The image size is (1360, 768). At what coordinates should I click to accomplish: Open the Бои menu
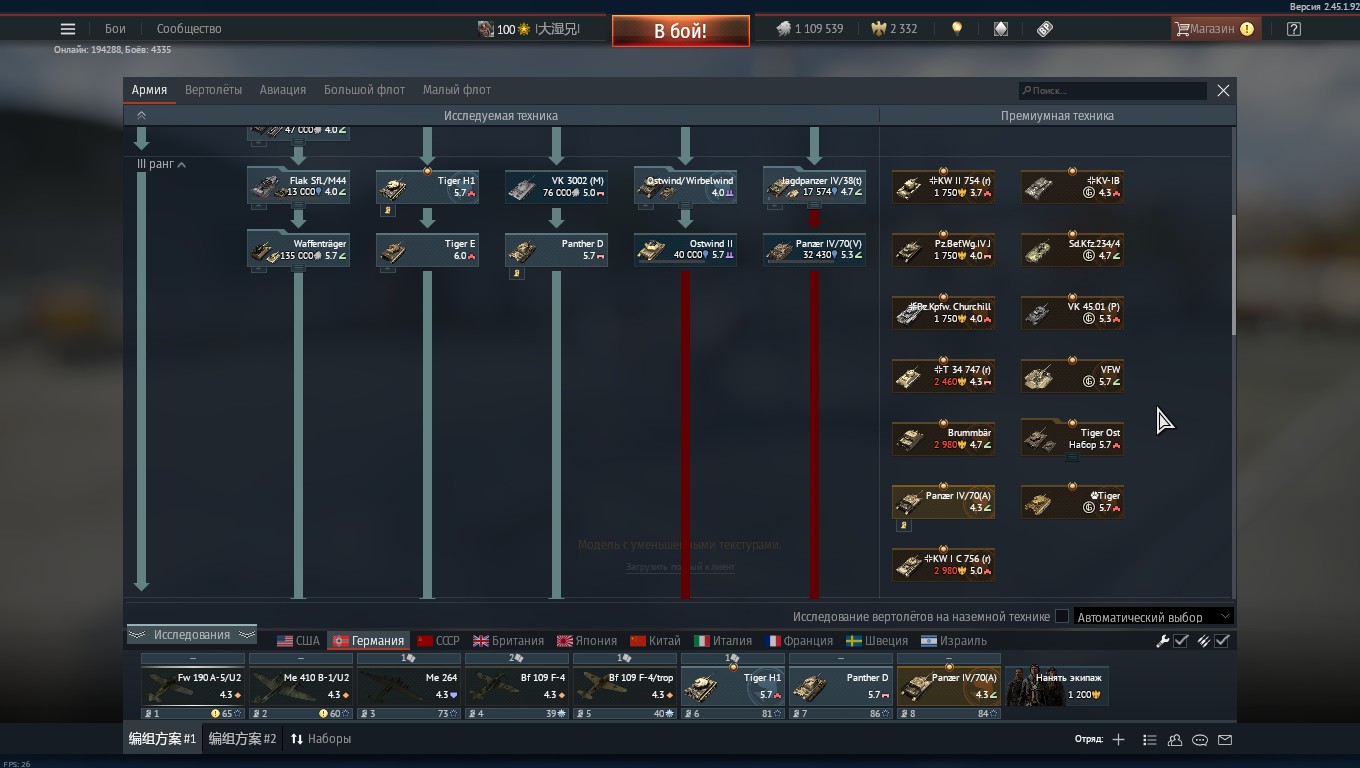[x=116, y=29]
